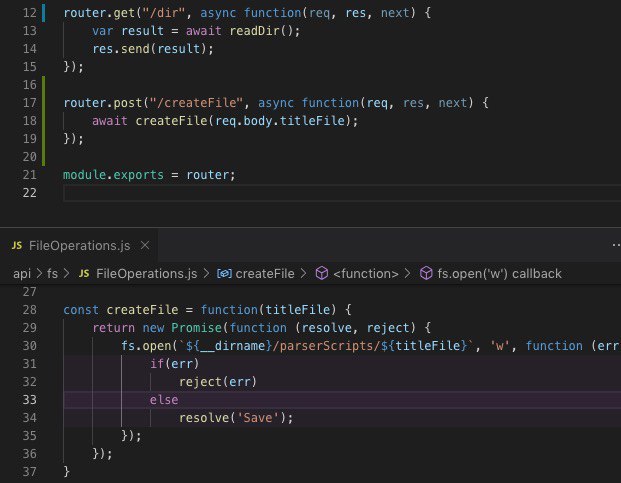This screenshot has height=483, width=621.
Task: Click the api breadcrumb segment
Action: 22,274
